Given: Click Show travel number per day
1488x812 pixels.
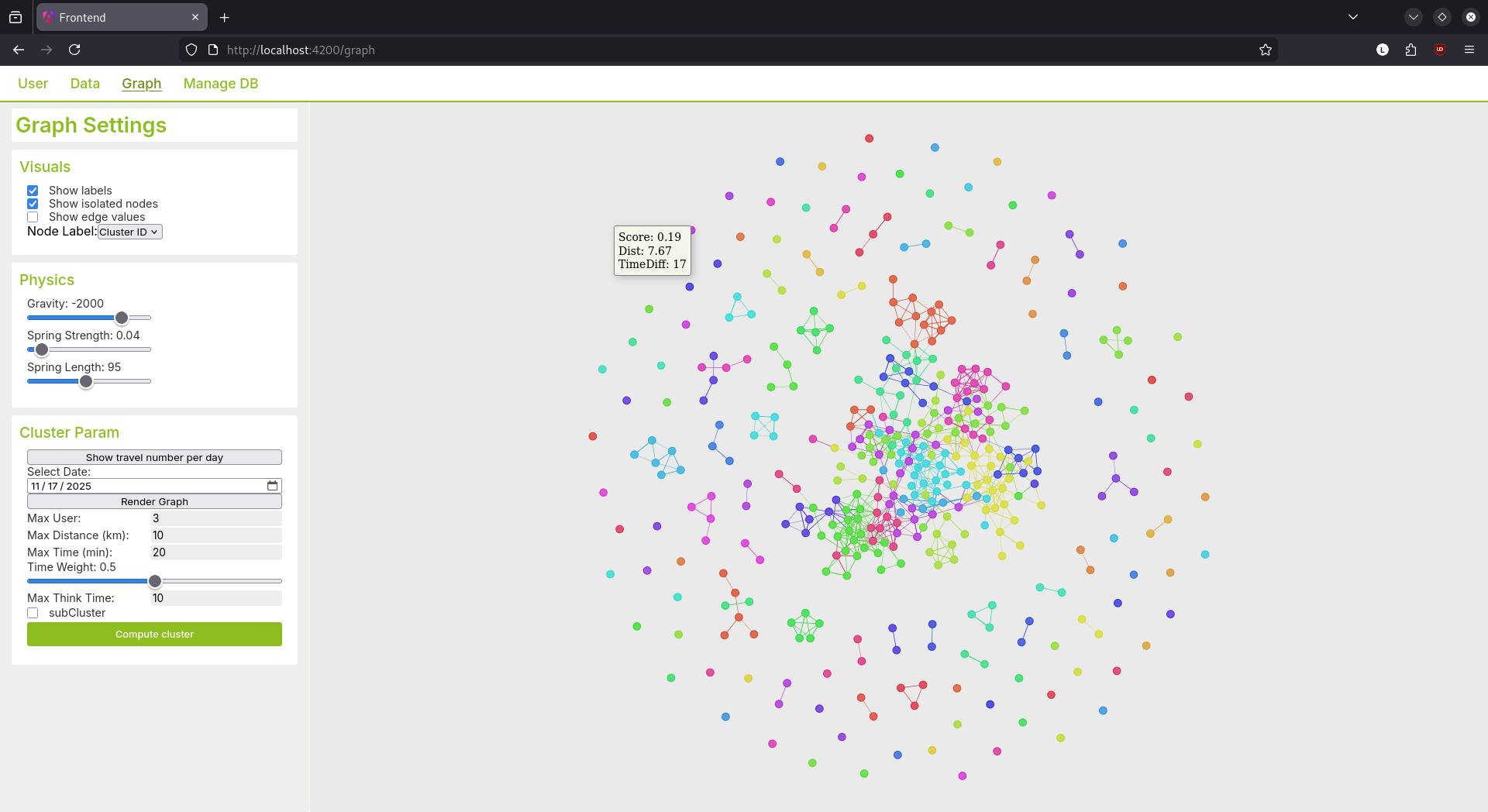Looking at the screenshot, I should 154,457.
